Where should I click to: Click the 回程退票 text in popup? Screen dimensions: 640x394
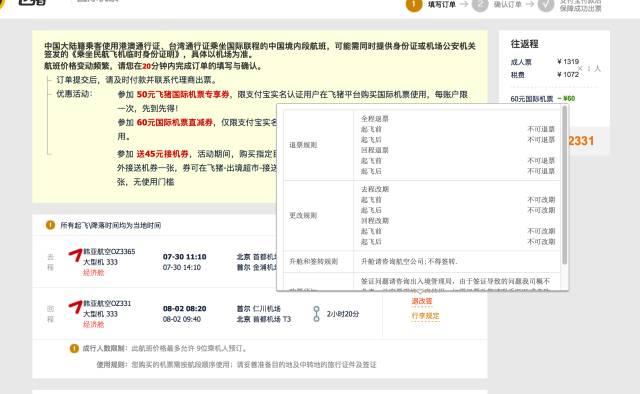(375, 150)
